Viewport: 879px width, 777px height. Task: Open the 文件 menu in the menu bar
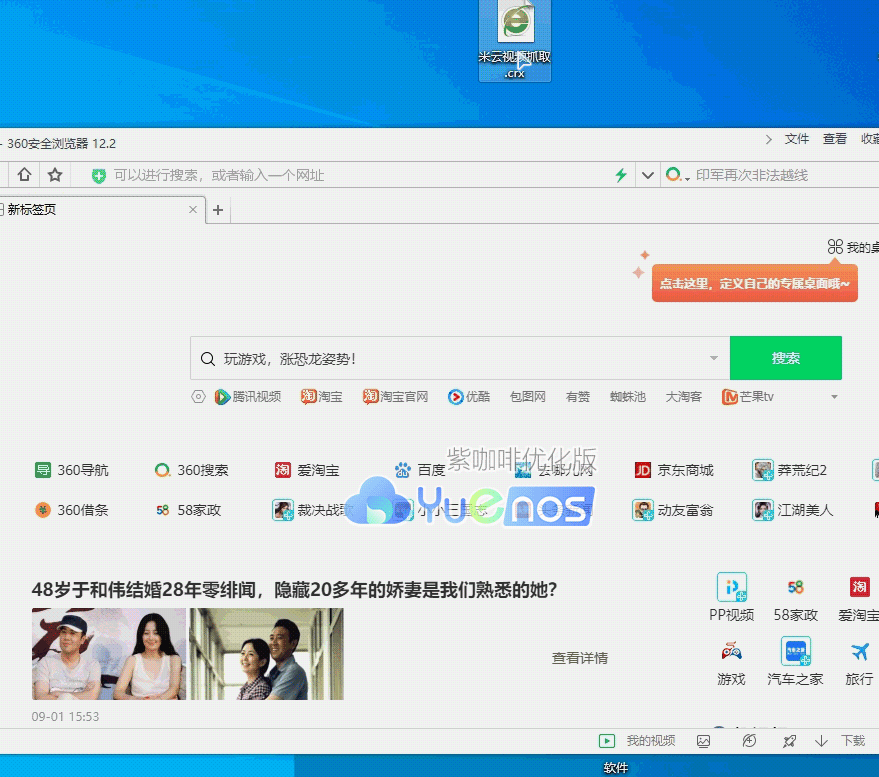click(x=797, y=139)
